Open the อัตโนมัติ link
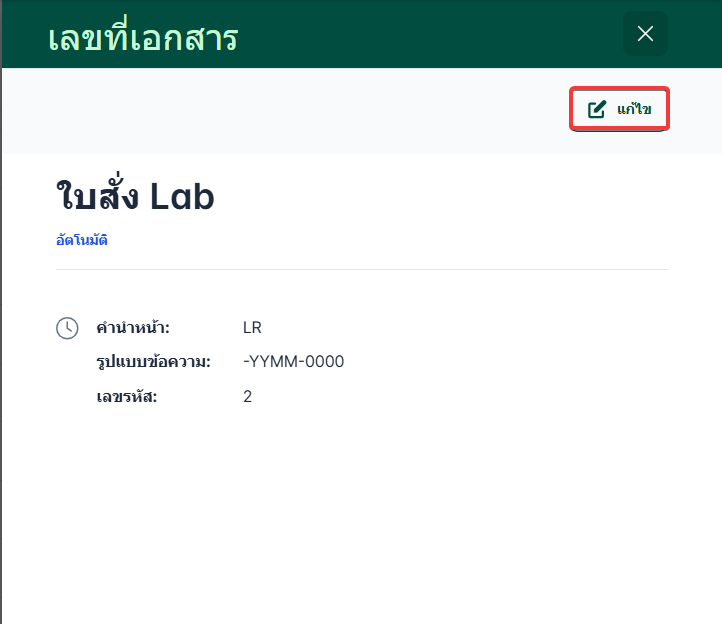722x624 pixels. (x=82, y=240)
